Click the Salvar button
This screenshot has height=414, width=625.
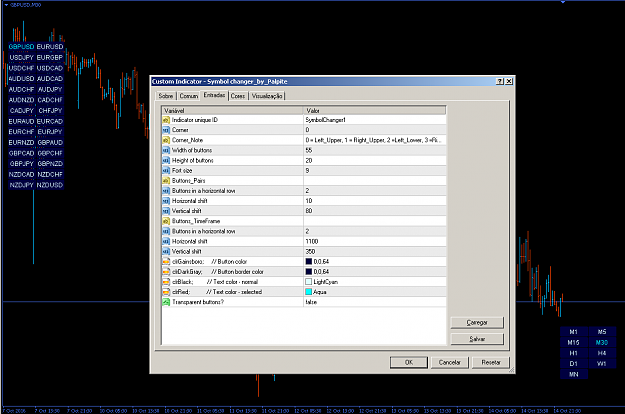tap(477, 339)
